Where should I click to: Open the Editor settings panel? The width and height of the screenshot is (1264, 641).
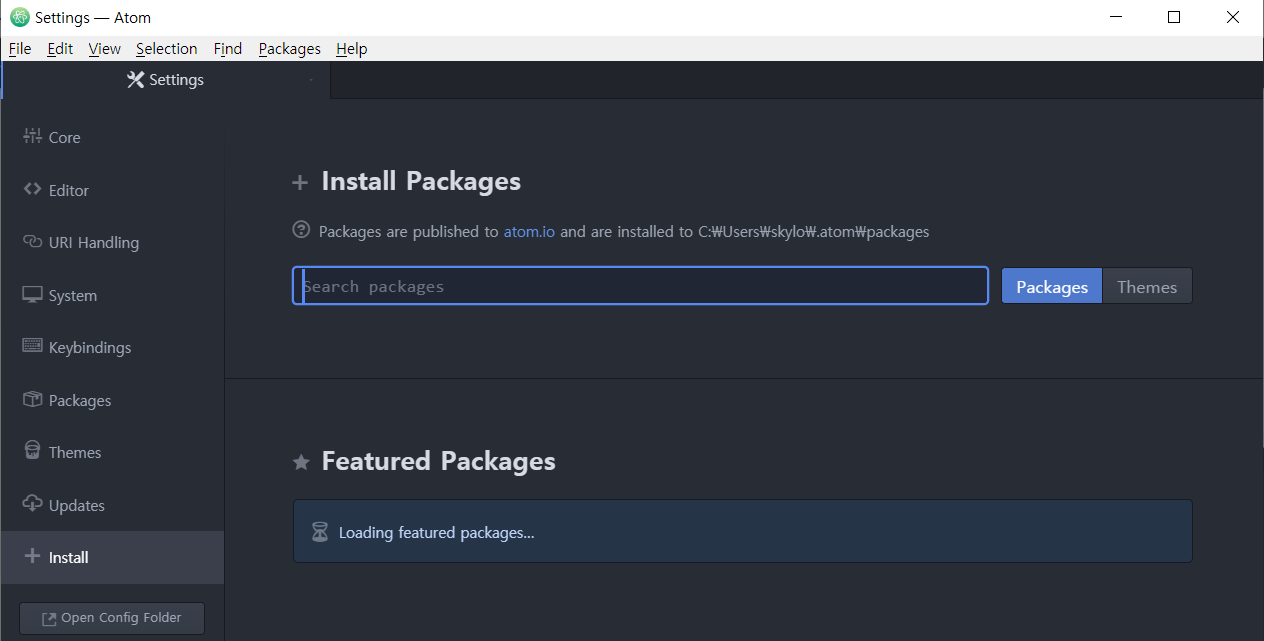click(x=112, y=190)
